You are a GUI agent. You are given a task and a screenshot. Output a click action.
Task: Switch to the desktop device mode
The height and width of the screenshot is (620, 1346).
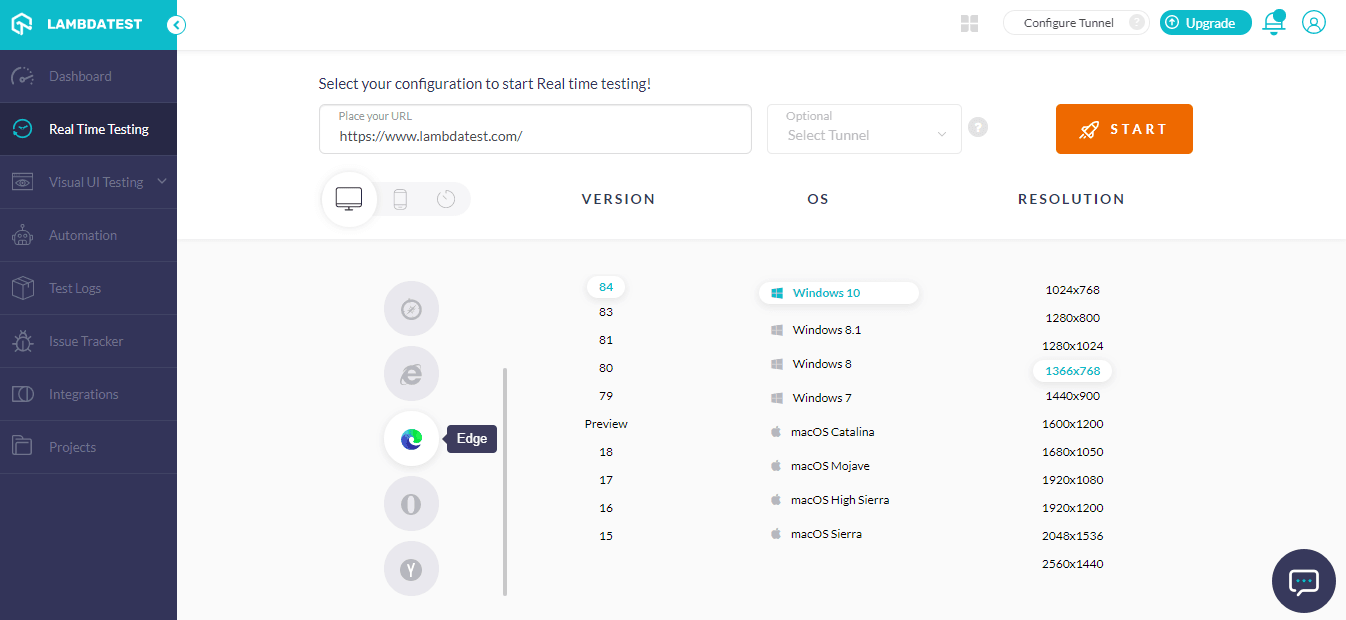349,199
